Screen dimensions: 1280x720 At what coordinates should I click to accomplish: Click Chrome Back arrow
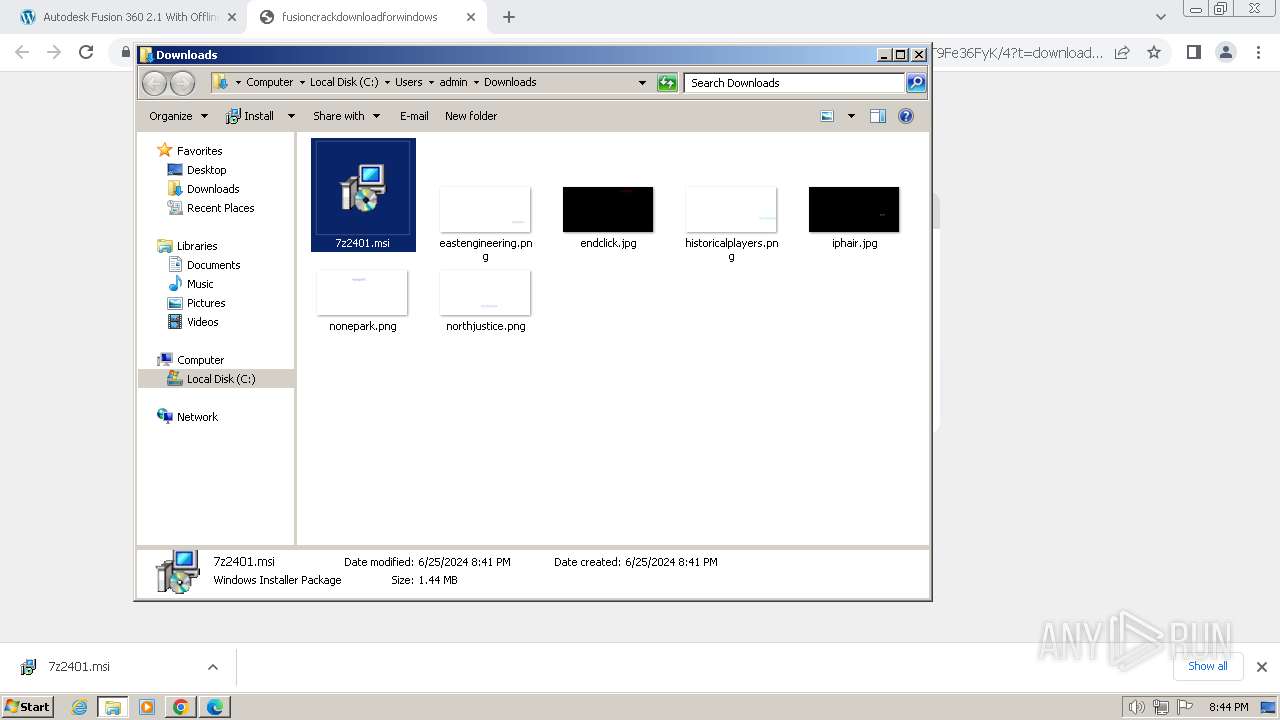[x=22, y=52]
